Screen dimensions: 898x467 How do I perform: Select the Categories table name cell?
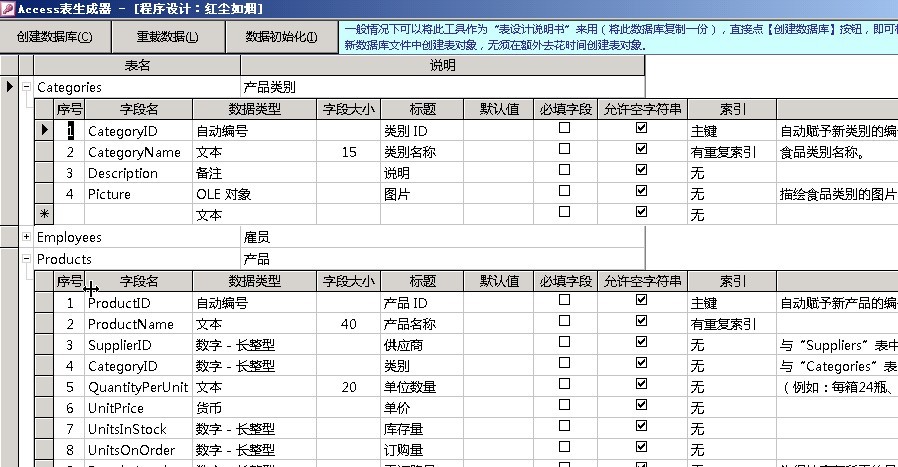click(137, 87)
